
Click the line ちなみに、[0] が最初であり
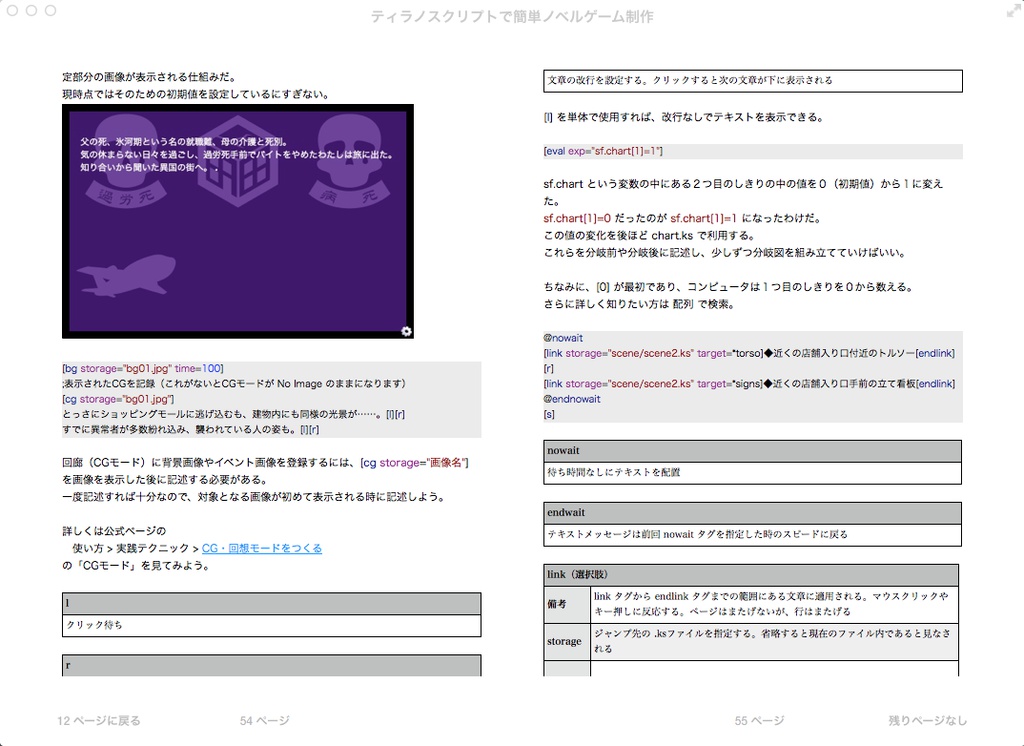point(728,287)
